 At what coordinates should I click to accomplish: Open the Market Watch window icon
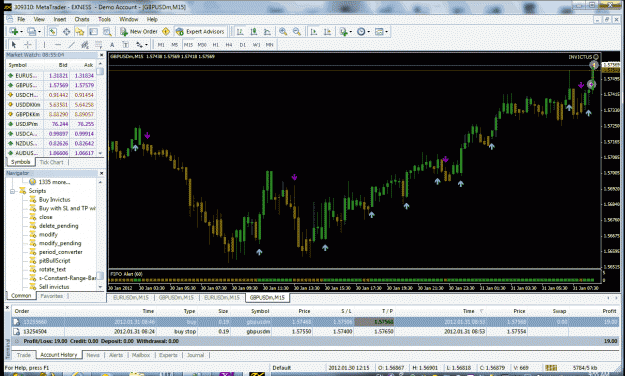pyautogui.click(x=53, y=31)
